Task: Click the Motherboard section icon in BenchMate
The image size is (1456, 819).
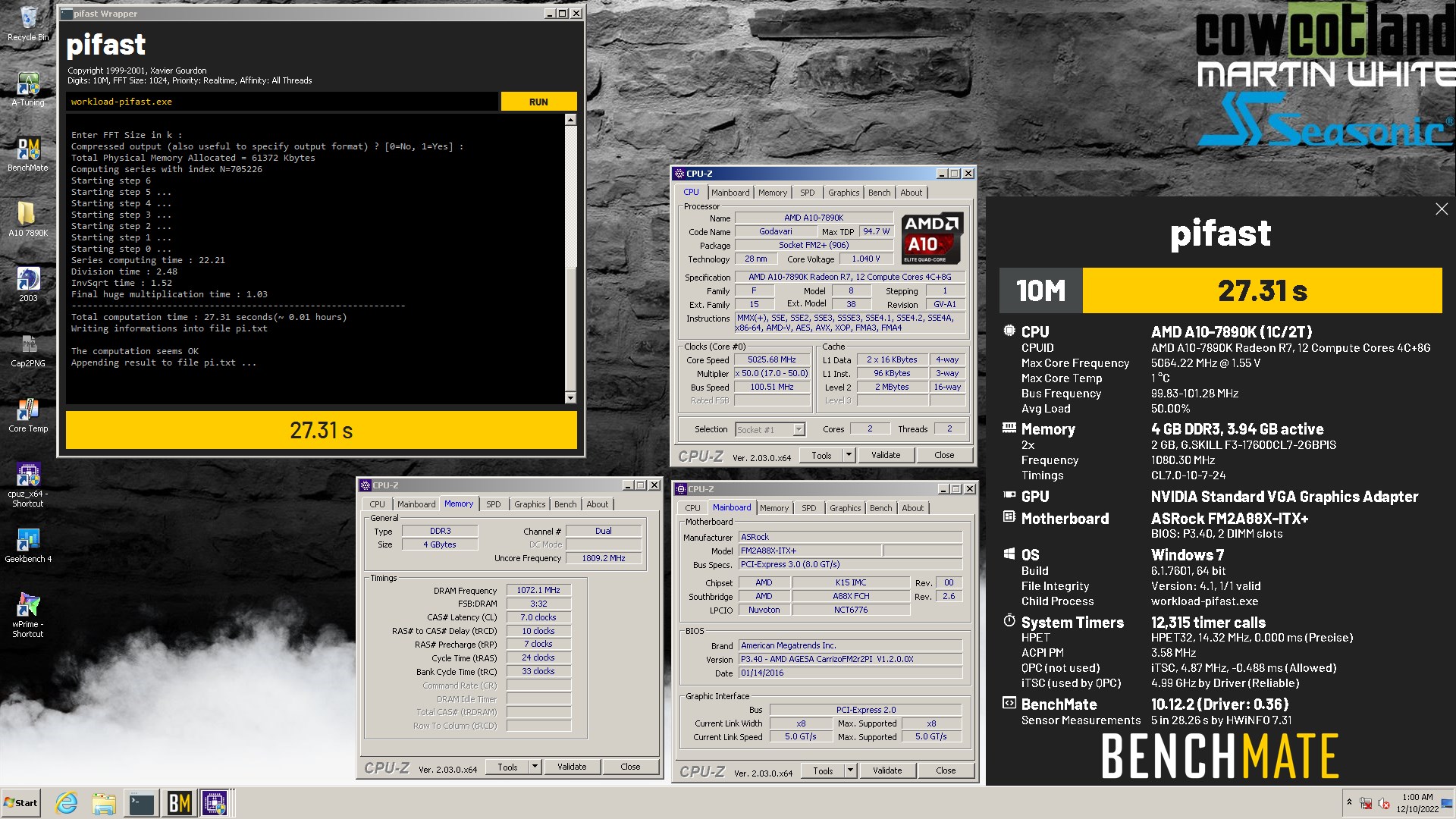Action: point(1009,517)
